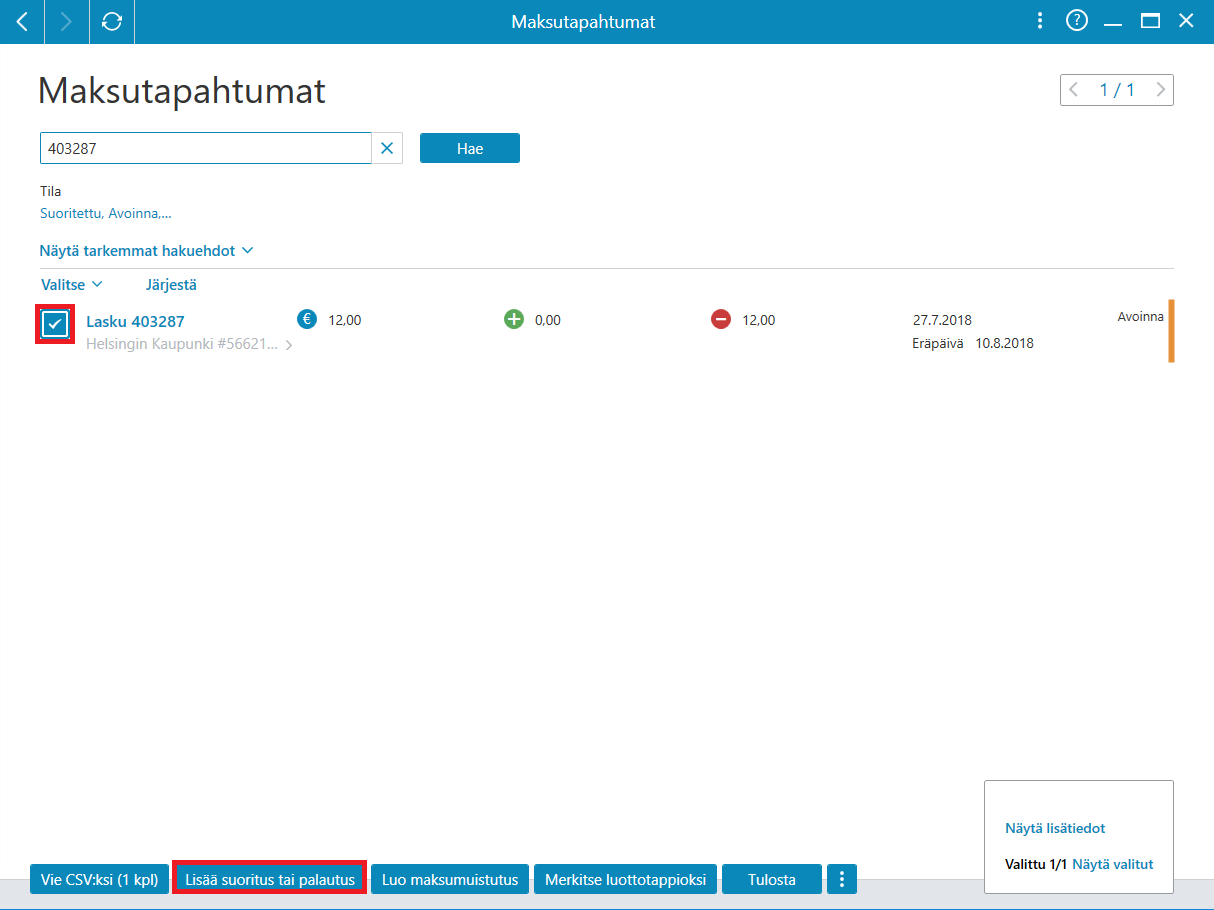Uncheck the Lasku 403287 checkbox

[x=55, y=324]
